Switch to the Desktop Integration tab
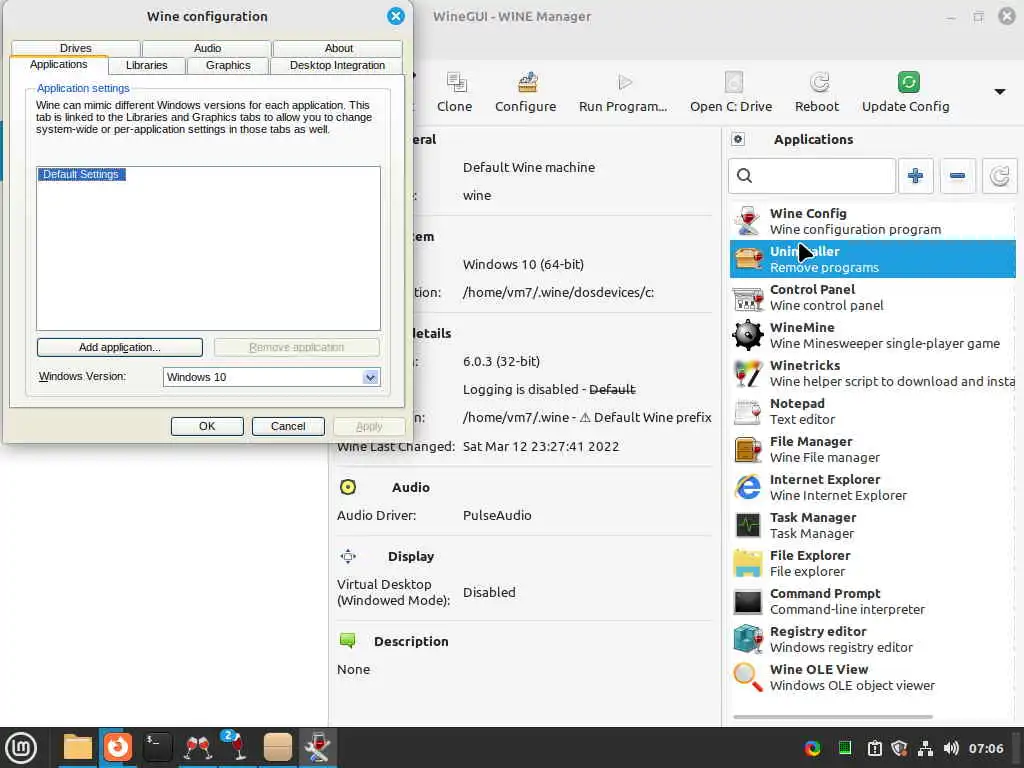This screenshot has height=768, width=1024. [337, 65]
